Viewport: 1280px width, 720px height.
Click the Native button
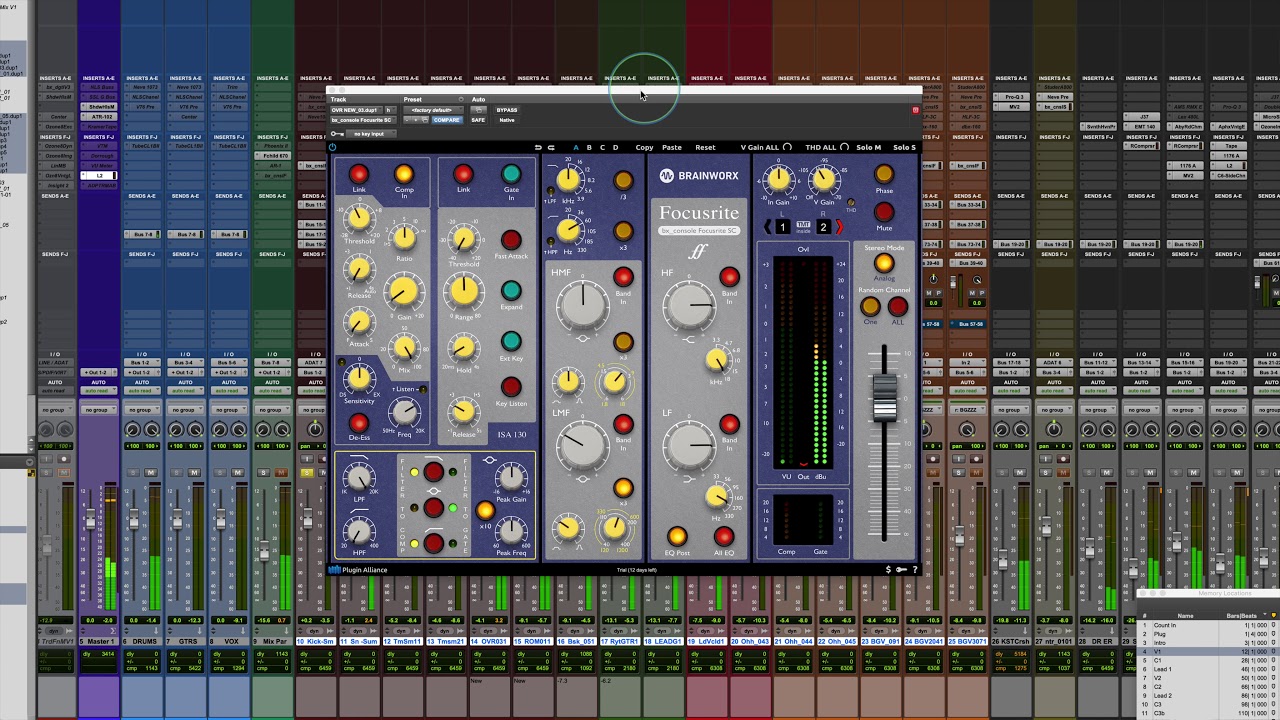click(x=507, y=120)
